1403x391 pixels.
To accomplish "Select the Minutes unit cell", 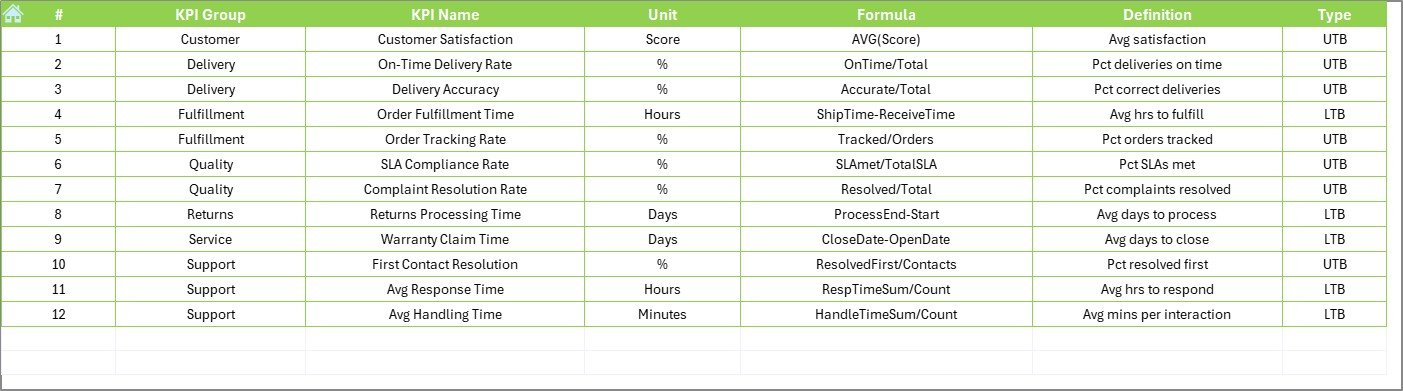I will pos(662,315).
